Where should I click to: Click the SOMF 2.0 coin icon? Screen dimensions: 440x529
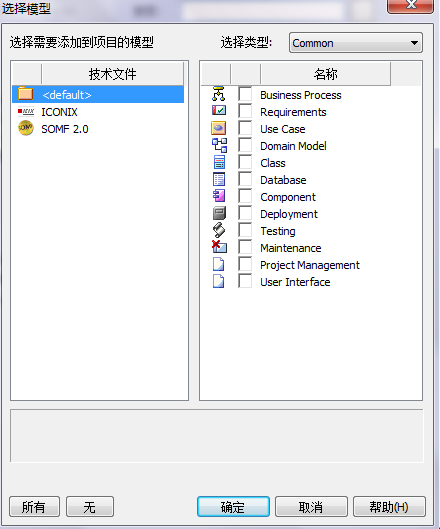pos(26,128)
